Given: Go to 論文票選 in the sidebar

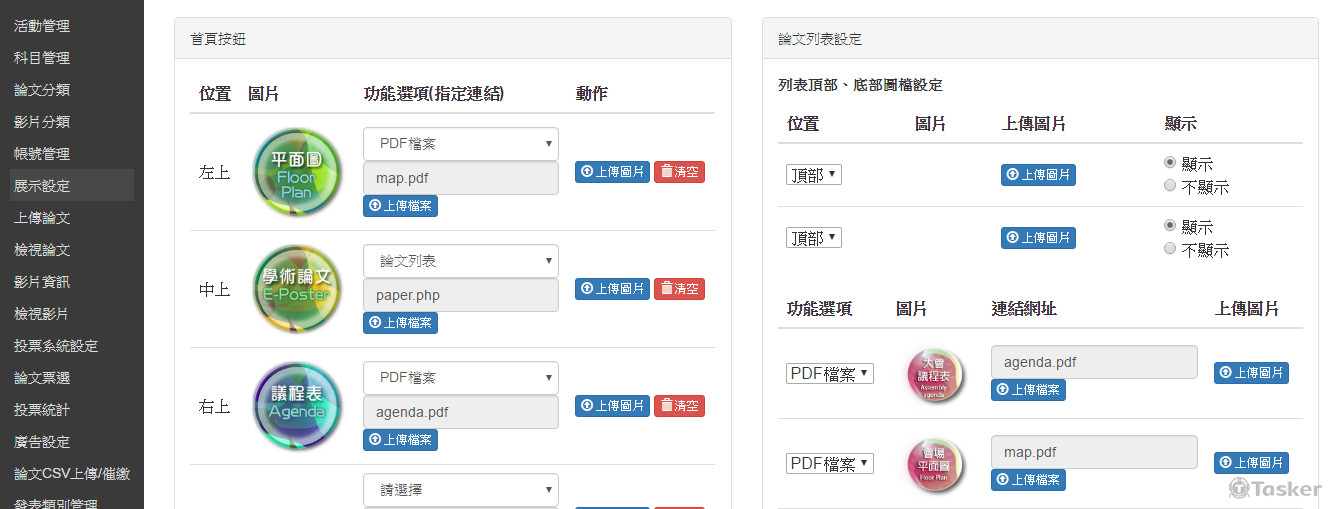Looking at the screenshot, I should point(42,378).
